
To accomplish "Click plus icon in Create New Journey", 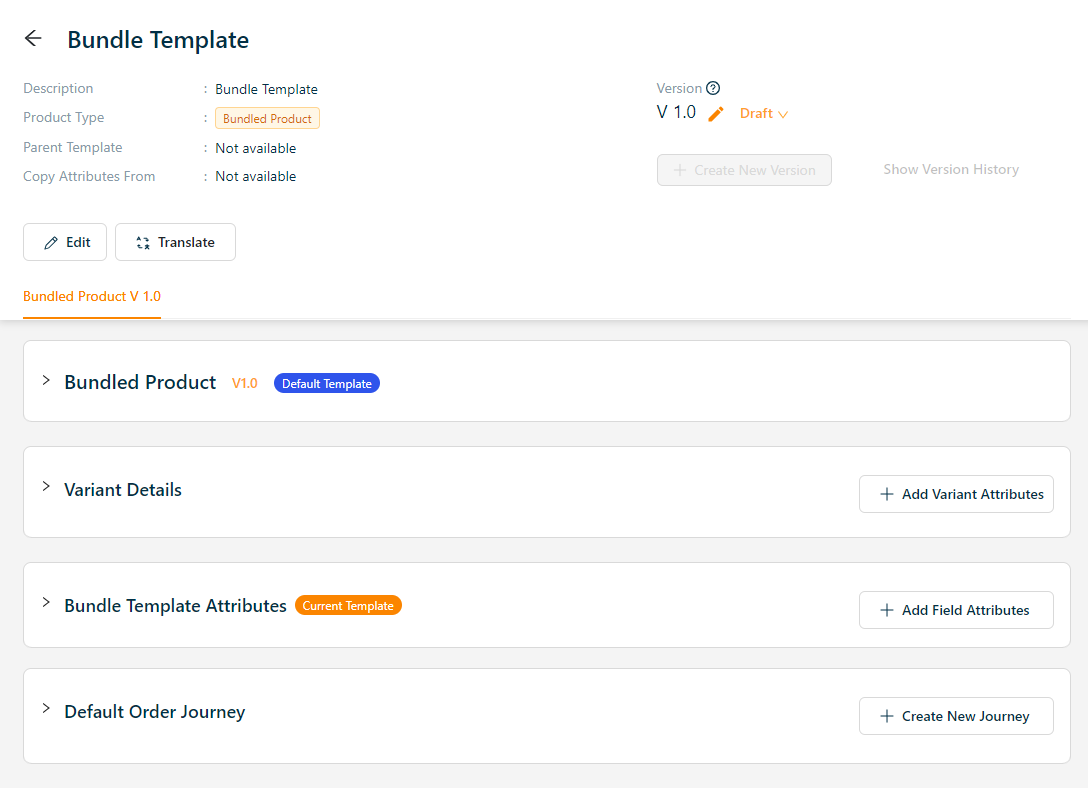I will pos(886,716).
